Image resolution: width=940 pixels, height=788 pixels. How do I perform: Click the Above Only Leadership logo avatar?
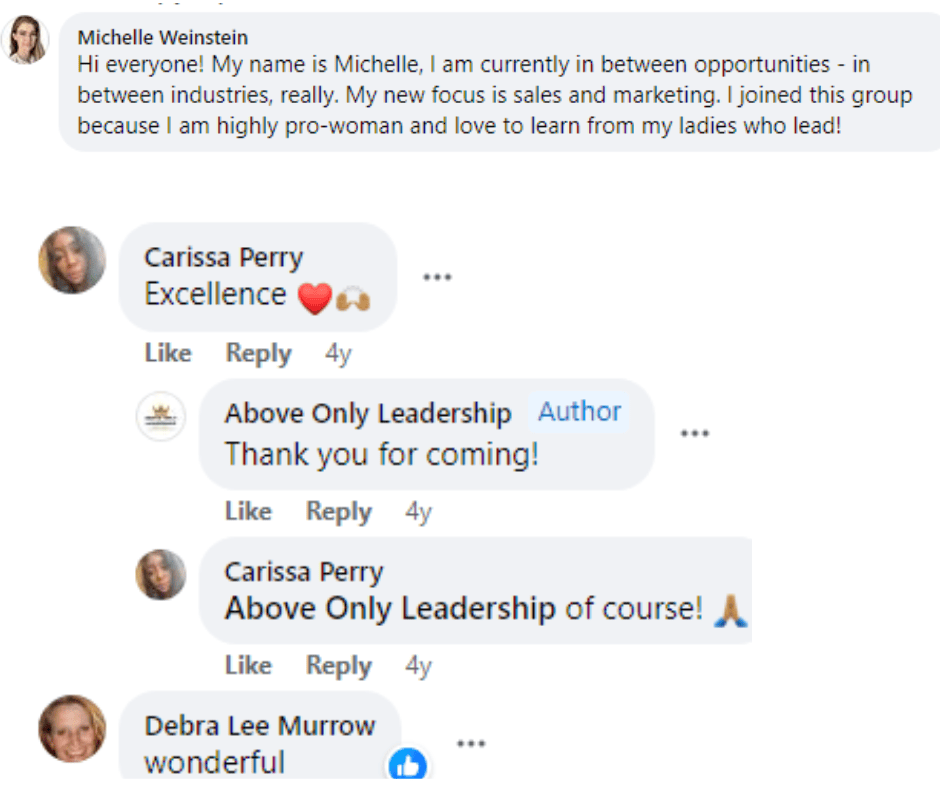coord(160,416)
